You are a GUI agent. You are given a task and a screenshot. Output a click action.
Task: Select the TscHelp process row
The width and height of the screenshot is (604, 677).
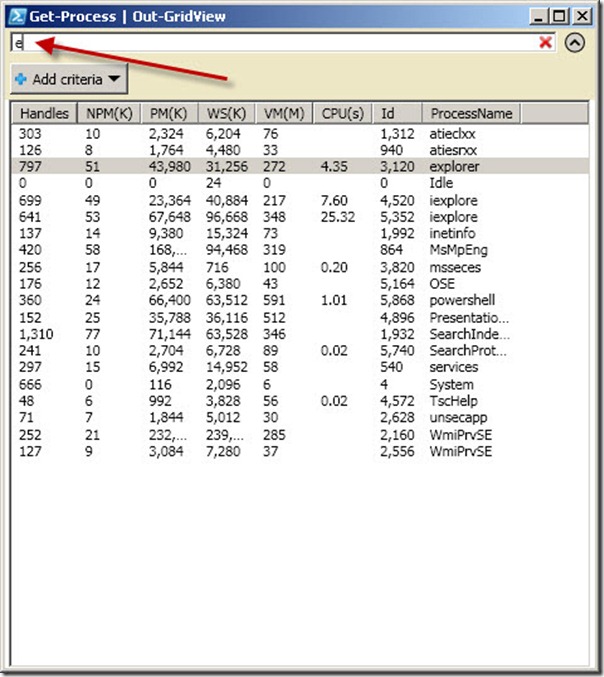300,401
